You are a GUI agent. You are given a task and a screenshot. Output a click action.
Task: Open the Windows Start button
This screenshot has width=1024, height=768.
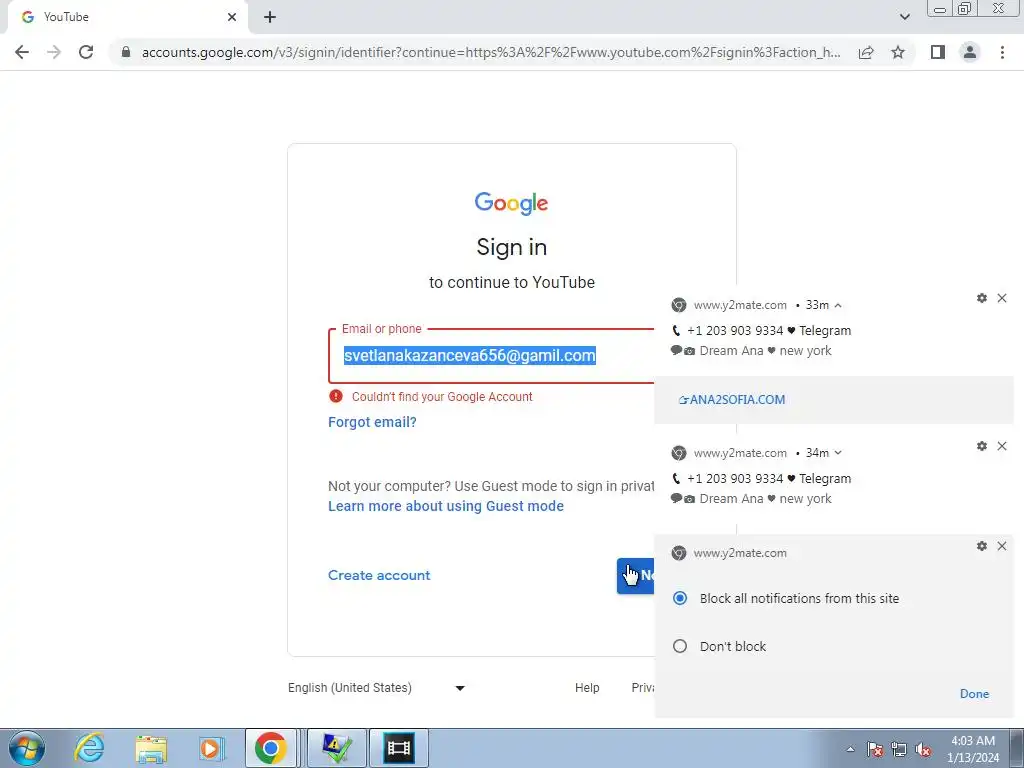tap(27, 748)
